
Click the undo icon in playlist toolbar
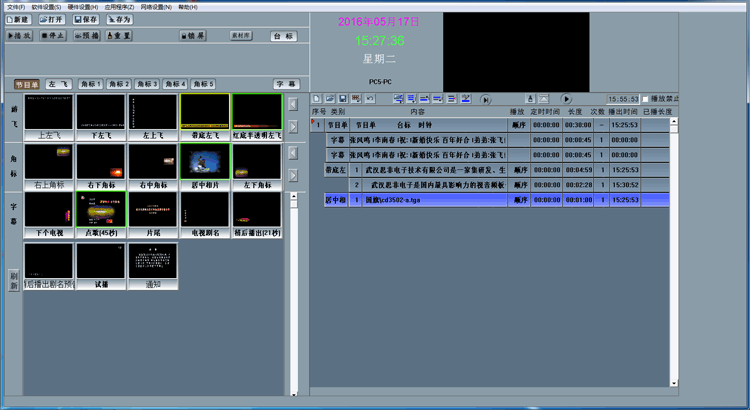[369, 99]
